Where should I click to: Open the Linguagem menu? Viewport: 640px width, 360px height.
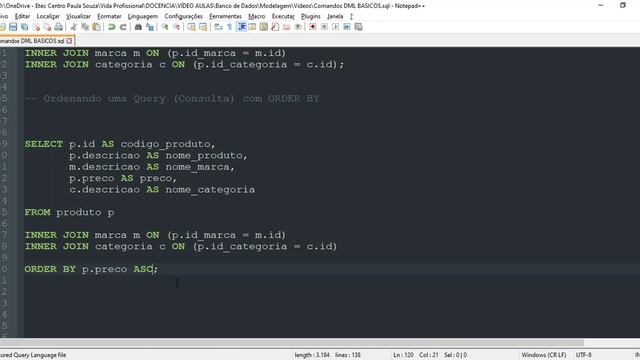coord(142,16)
